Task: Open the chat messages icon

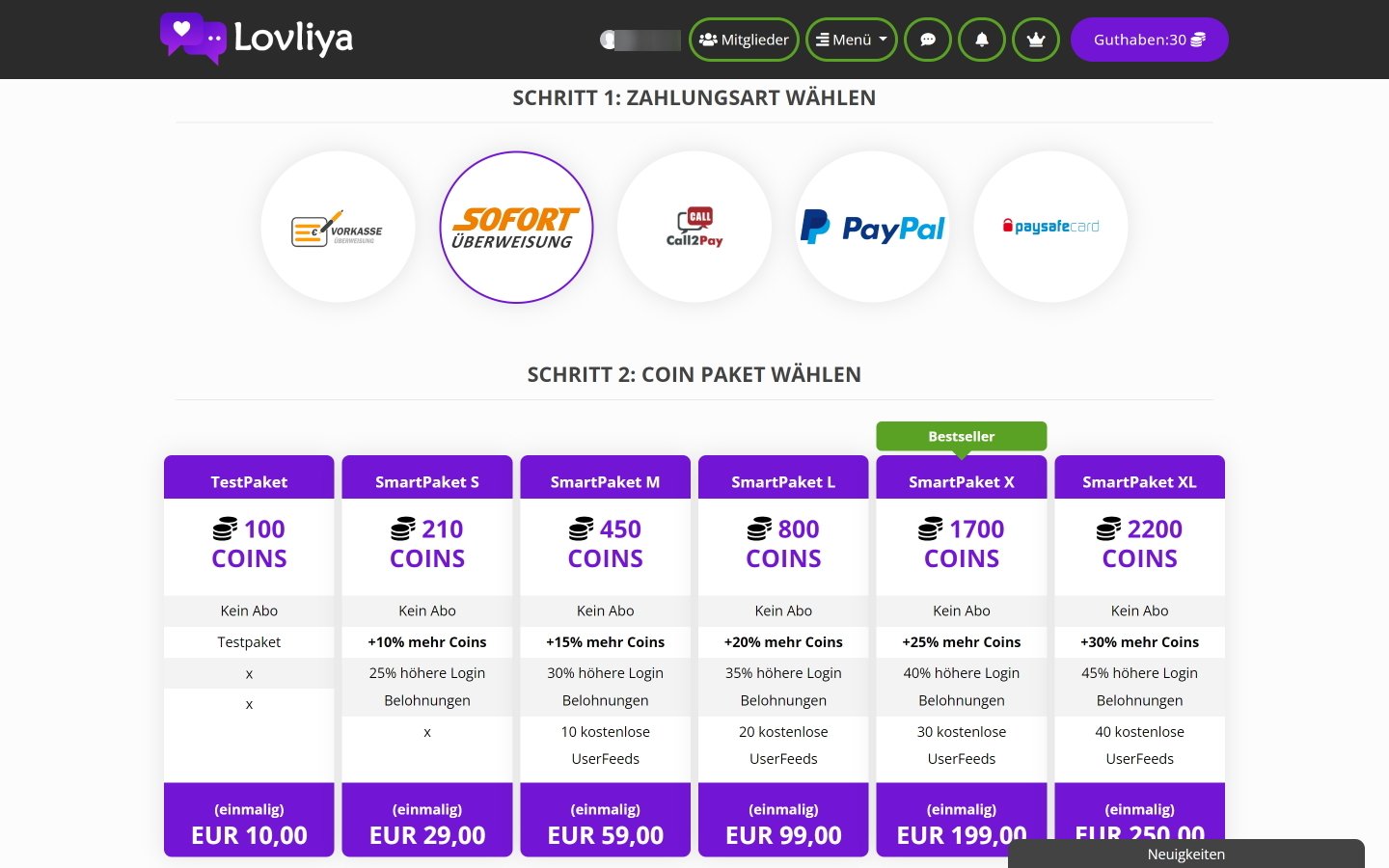Action: click(928, 40)
